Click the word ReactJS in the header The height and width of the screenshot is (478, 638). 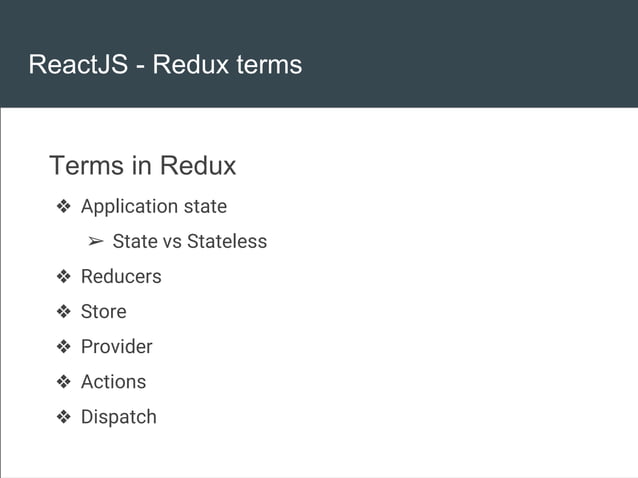coord(78,64)
